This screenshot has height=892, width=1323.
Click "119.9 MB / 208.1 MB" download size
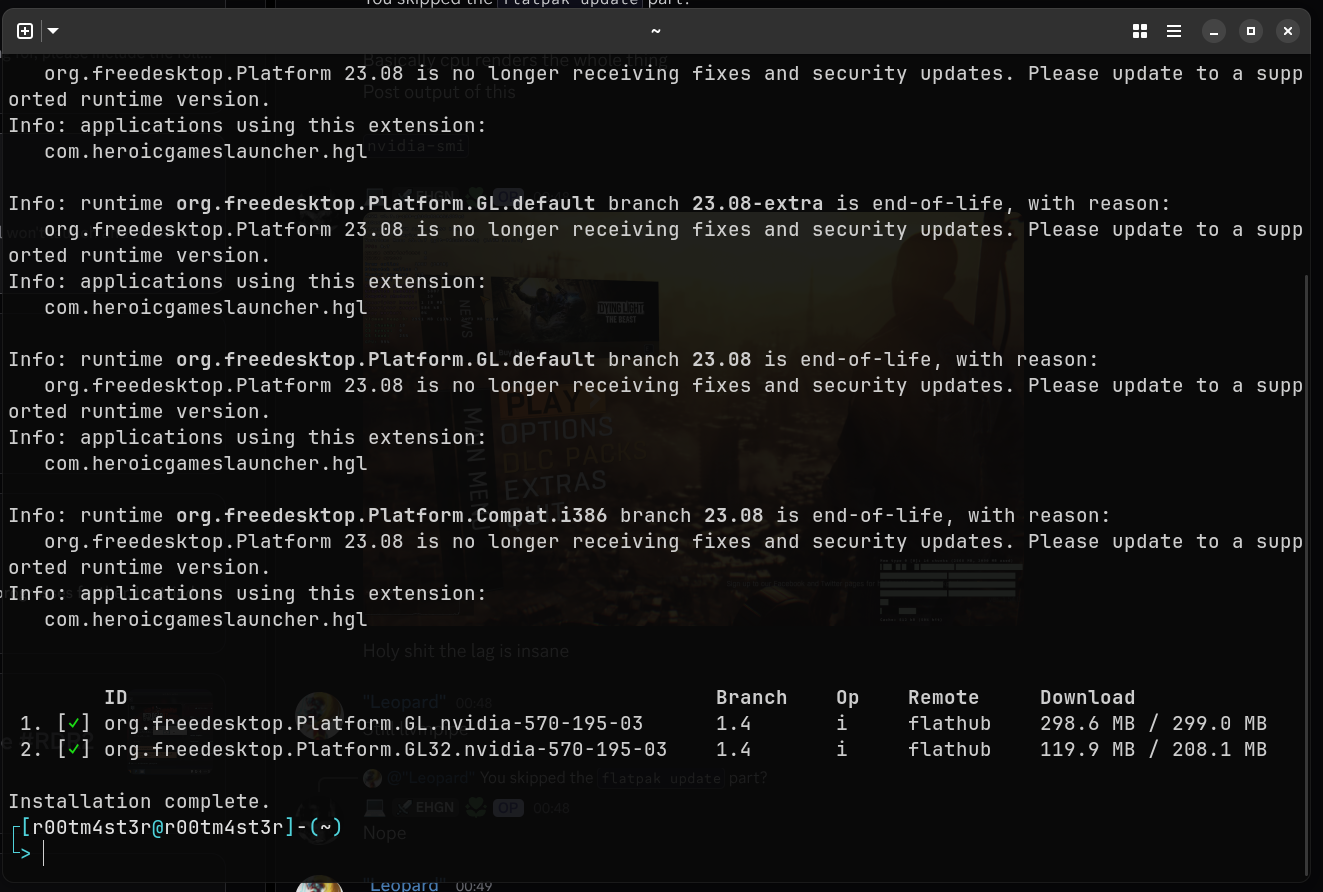pos(1154,749)
